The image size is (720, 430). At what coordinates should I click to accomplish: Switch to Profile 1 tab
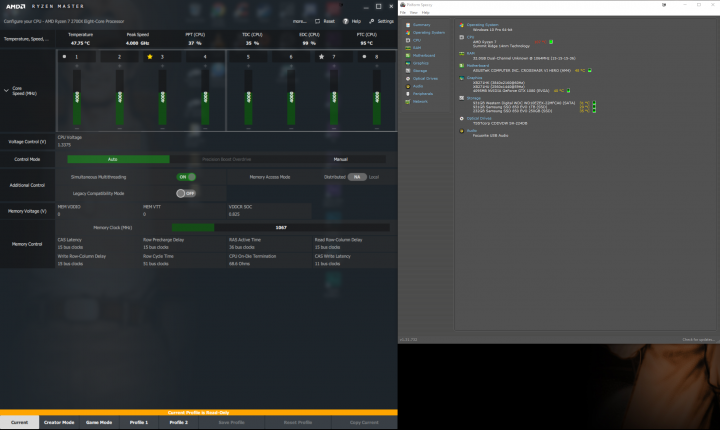pyautogui.click(x=139, y=423)
